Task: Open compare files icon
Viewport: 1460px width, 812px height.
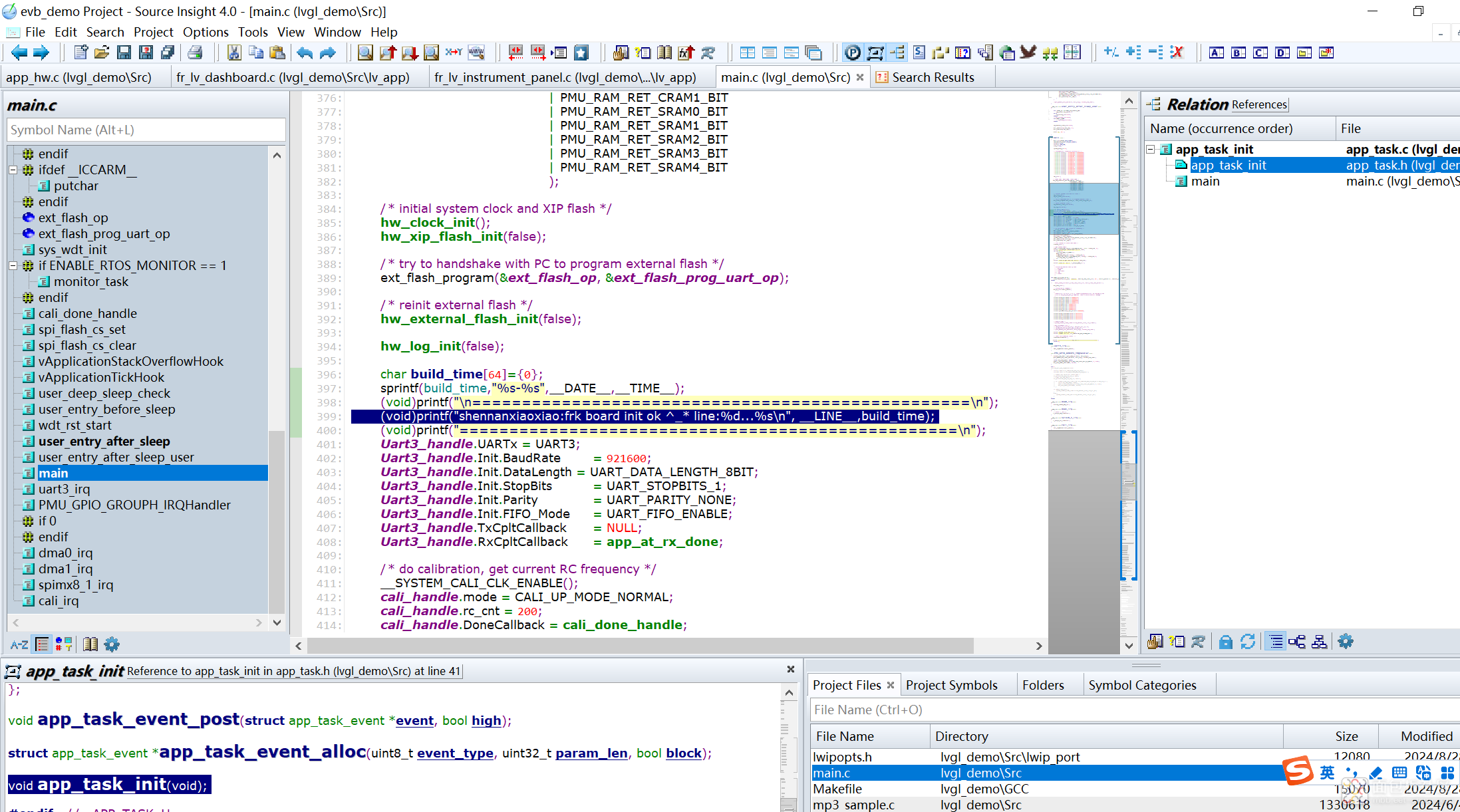Action: click(1072, 53)
